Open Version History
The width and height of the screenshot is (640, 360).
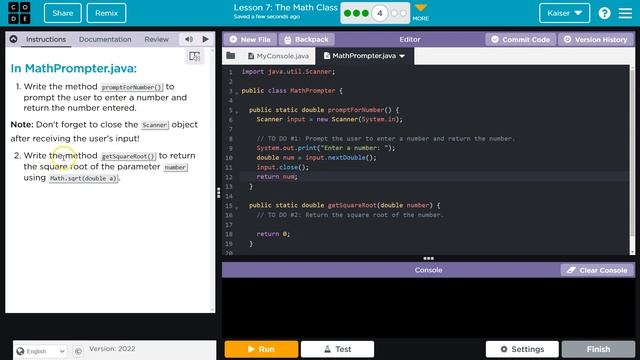tap(596, 39)
